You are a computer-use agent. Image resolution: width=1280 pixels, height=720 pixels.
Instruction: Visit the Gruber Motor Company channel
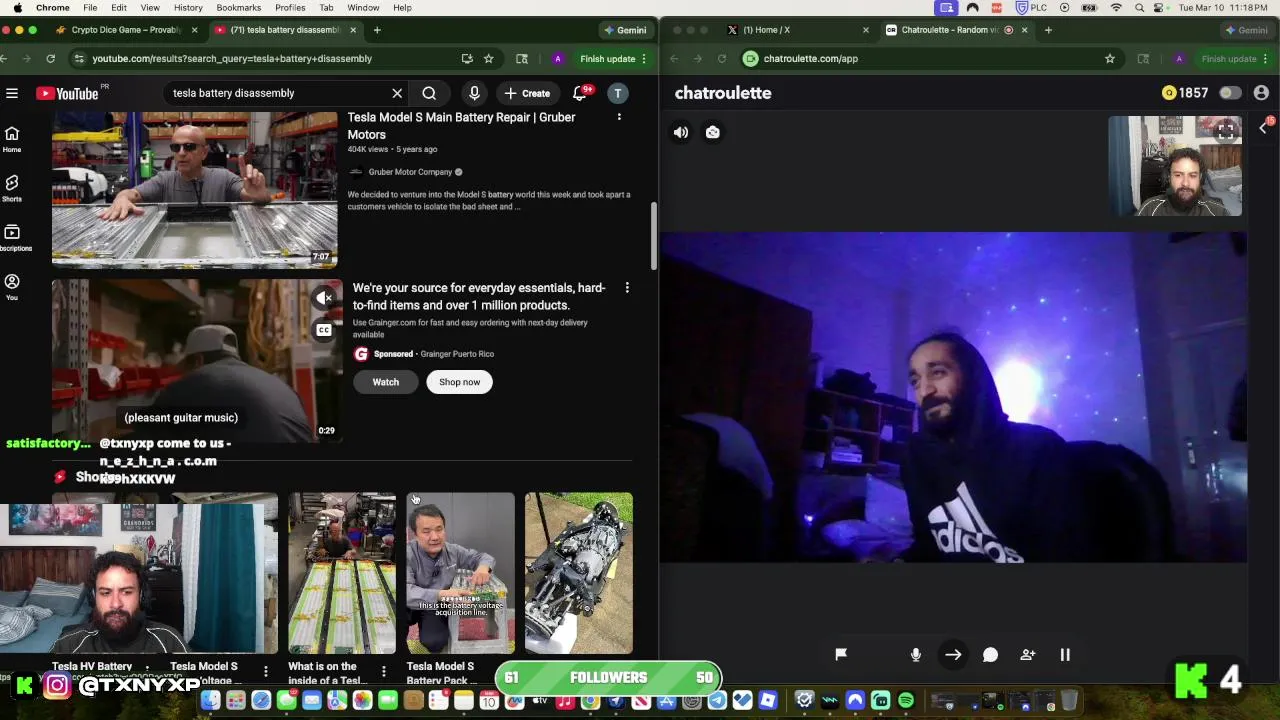coord(410,172)
